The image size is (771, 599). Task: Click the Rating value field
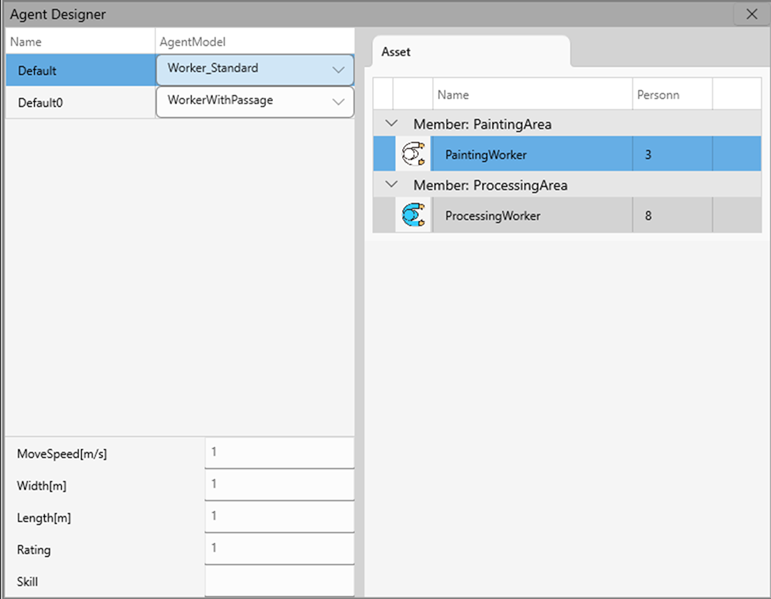pyautogui.click(x=279, y=549)
